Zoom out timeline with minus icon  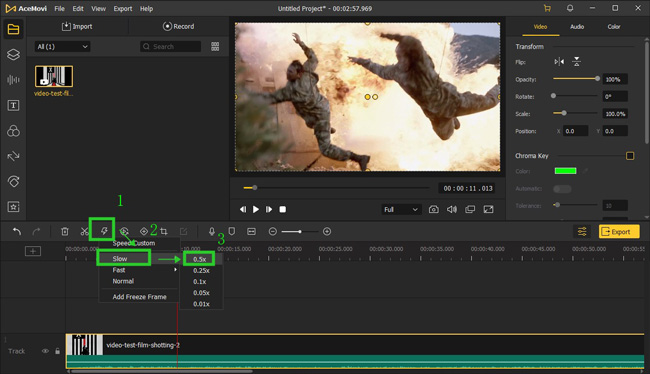click(x=272, y=231)
